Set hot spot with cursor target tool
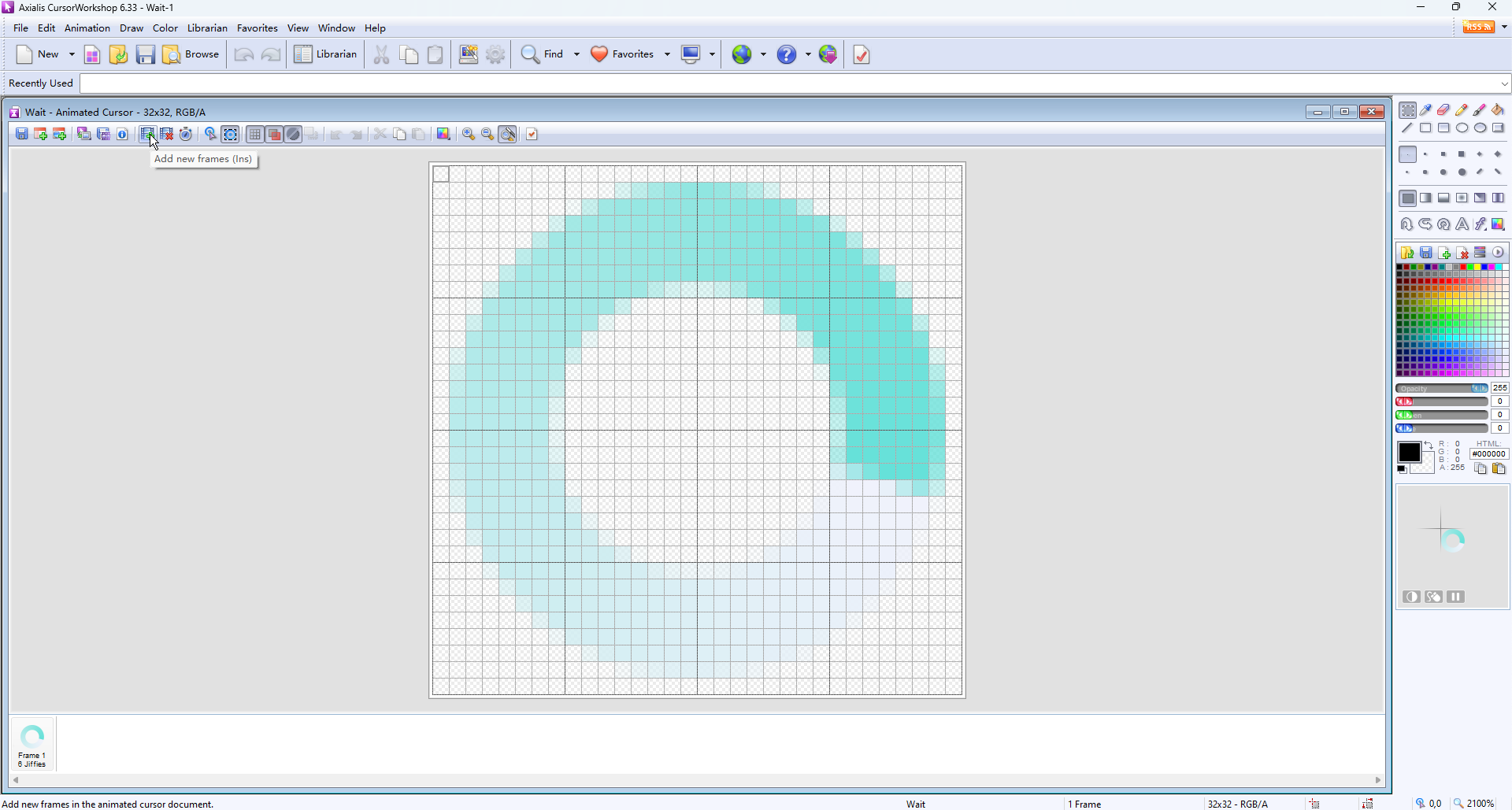Image resolution: width=1512 pixels, height=810 pixels. (210, 135)
